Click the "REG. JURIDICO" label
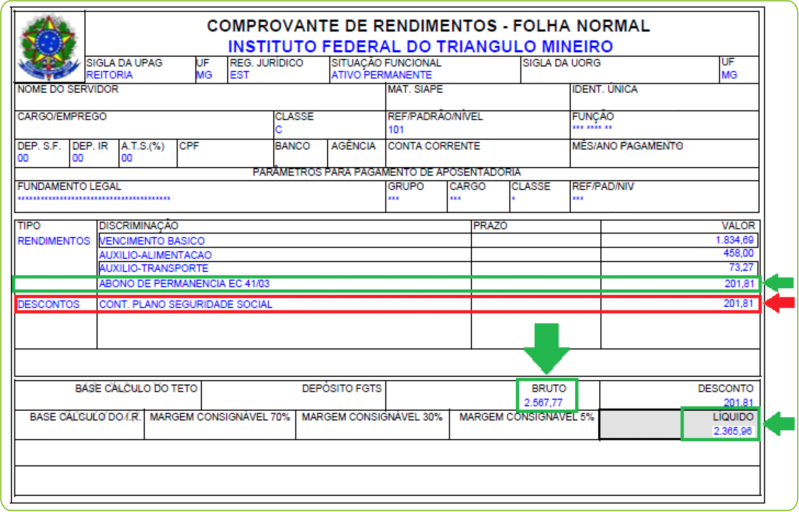This screenshot has width=799, height=512. click(266, 63)
